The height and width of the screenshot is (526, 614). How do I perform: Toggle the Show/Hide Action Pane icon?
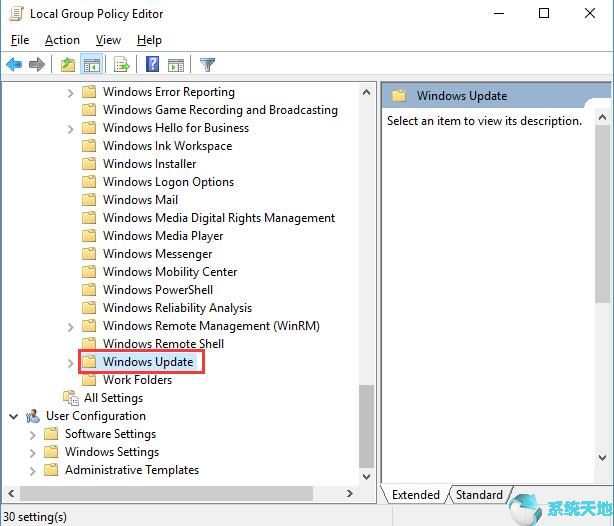point(176,64)
